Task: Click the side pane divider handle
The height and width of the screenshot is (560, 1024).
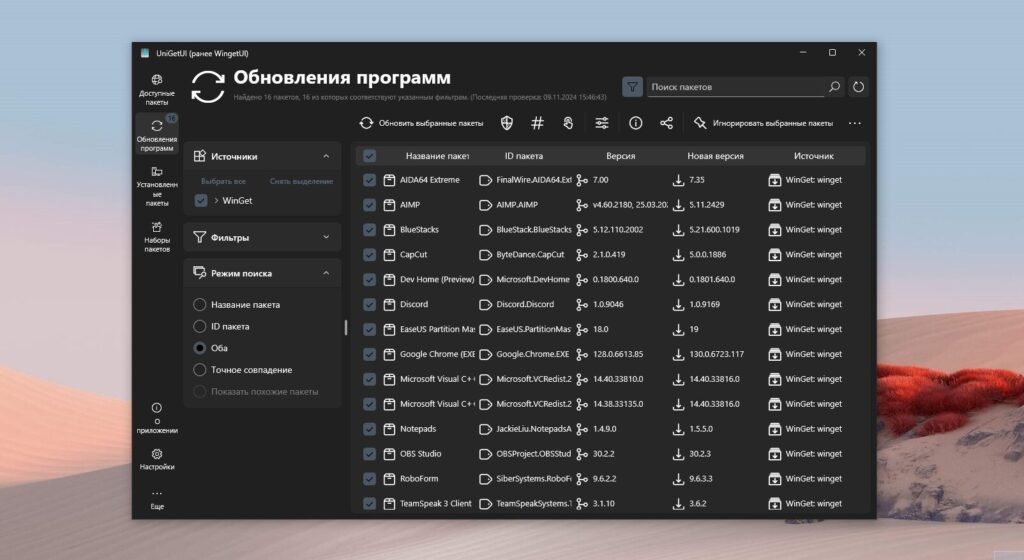Action: (345, 327)
